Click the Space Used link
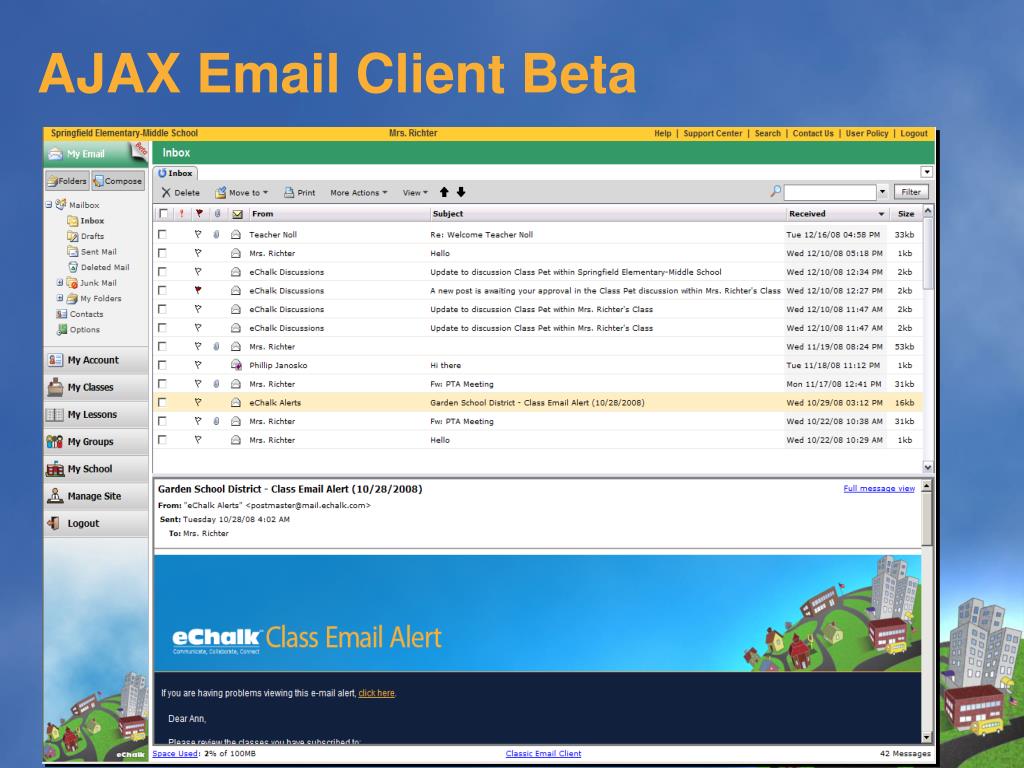 (175, 754)
